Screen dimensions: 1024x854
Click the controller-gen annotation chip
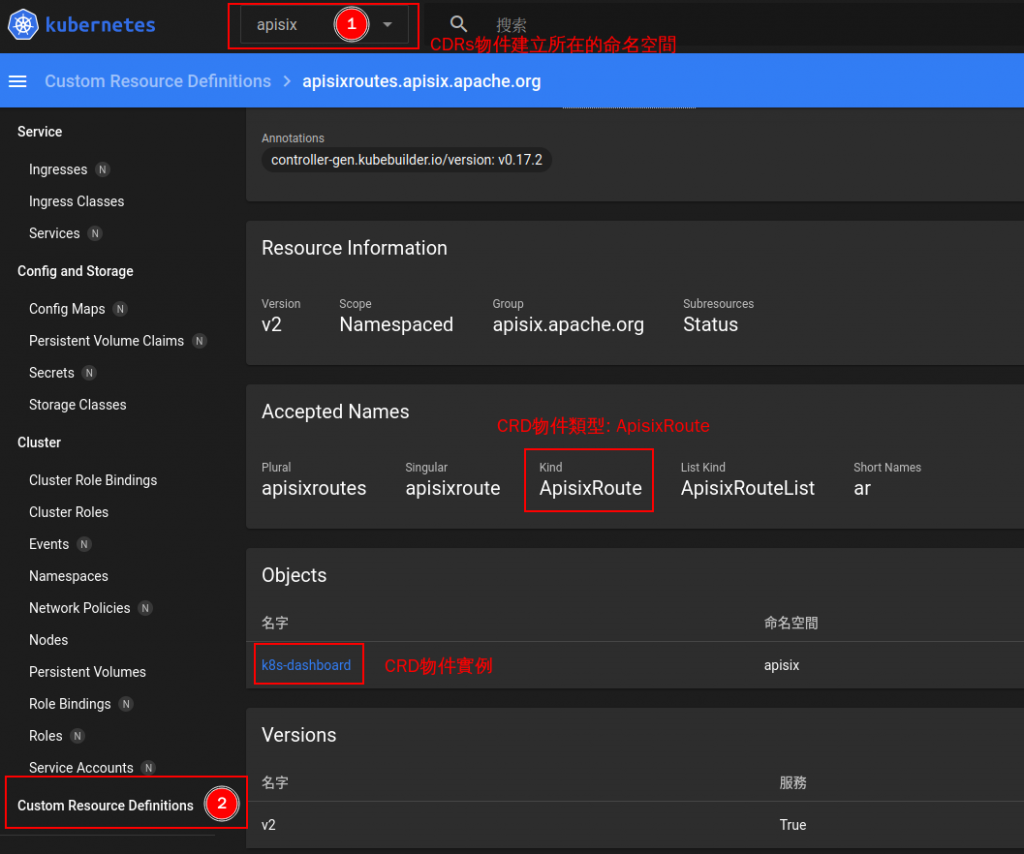tap(406, 160)
